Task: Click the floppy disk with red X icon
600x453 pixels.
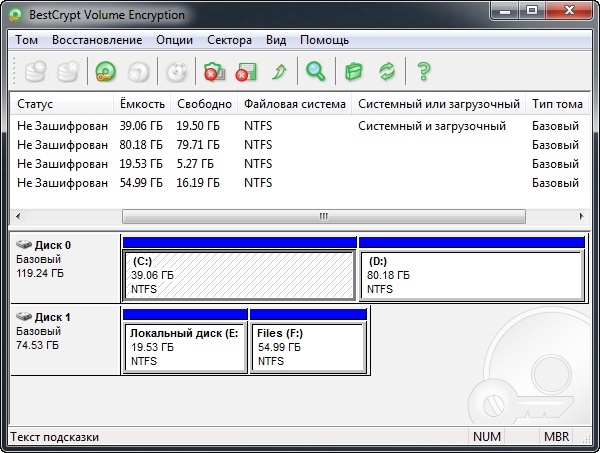Action: coord(246,71)
